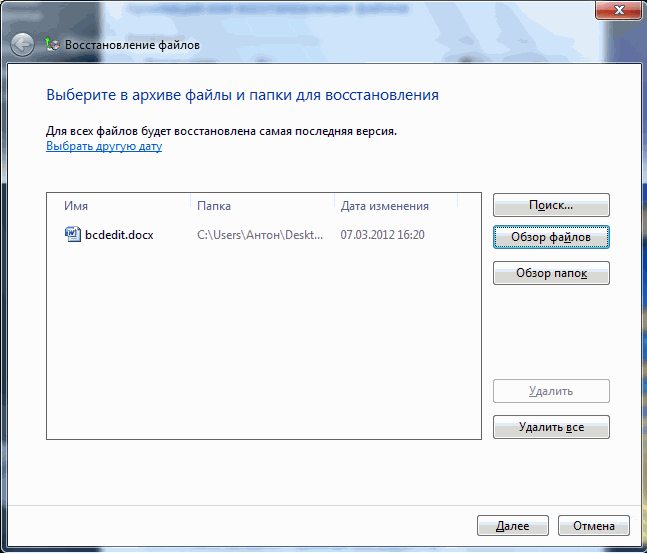The image size is (647, 553).
Task: Click the file restore wizard icon in title
Action: (x=52, y=45)
